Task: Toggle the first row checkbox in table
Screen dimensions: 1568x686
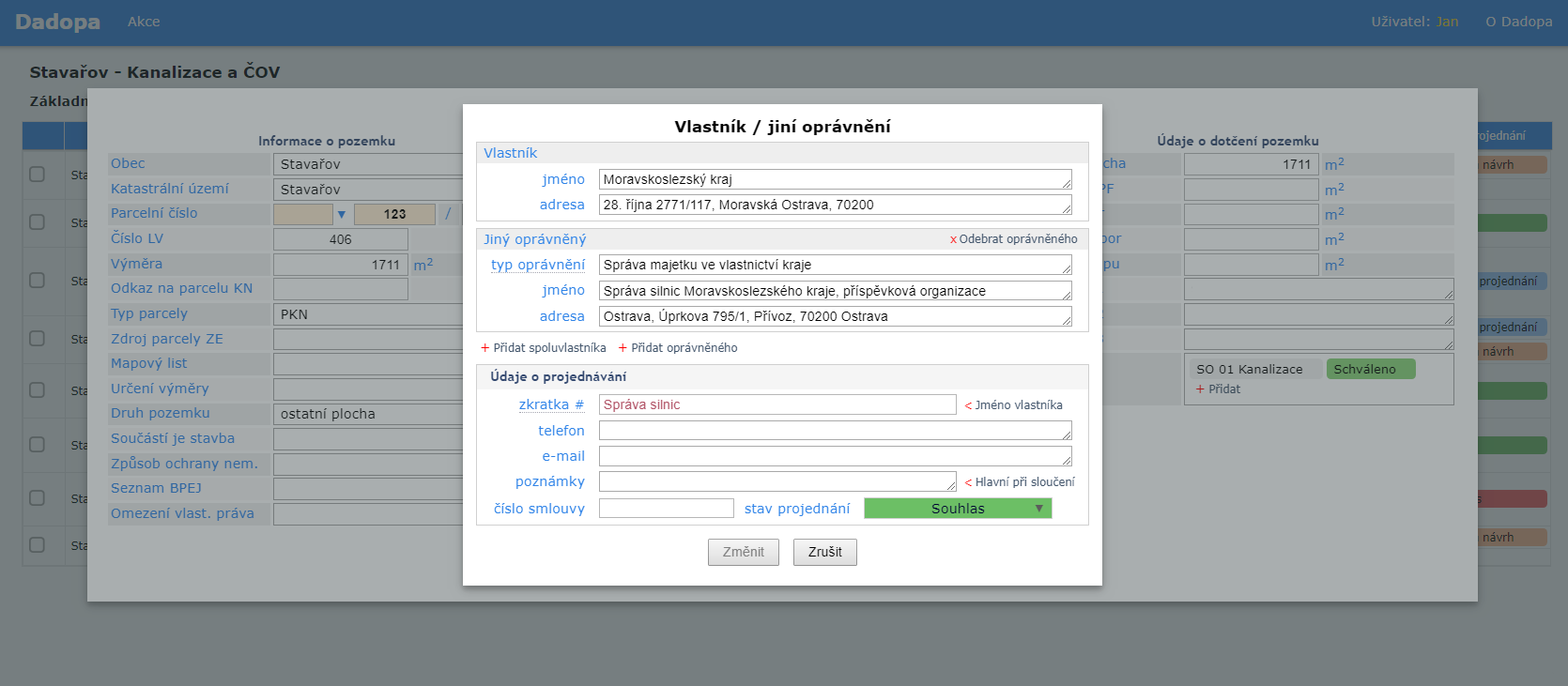Action: 37,174
